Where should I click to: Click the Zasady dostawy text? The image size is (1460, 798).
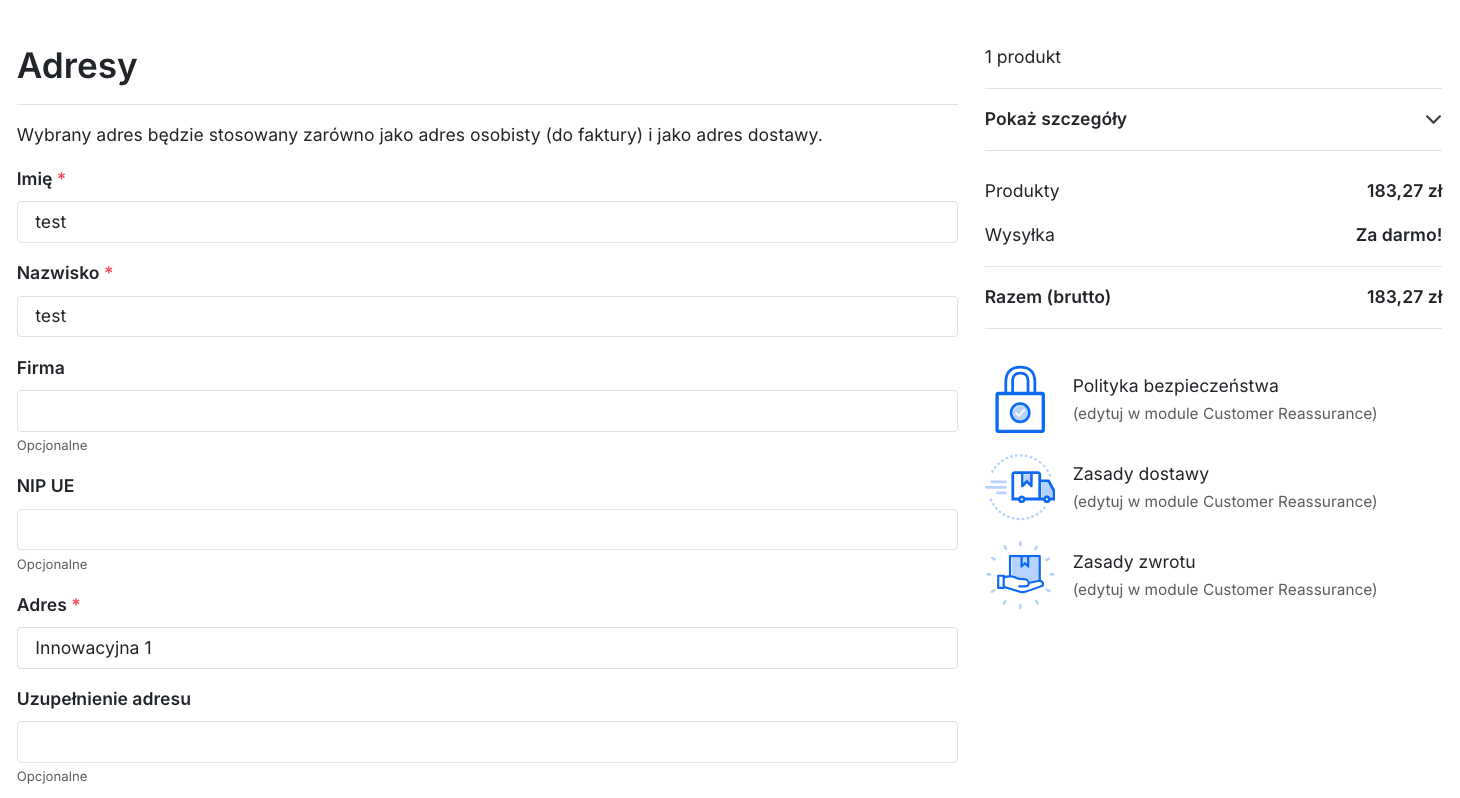point(1141,474)
